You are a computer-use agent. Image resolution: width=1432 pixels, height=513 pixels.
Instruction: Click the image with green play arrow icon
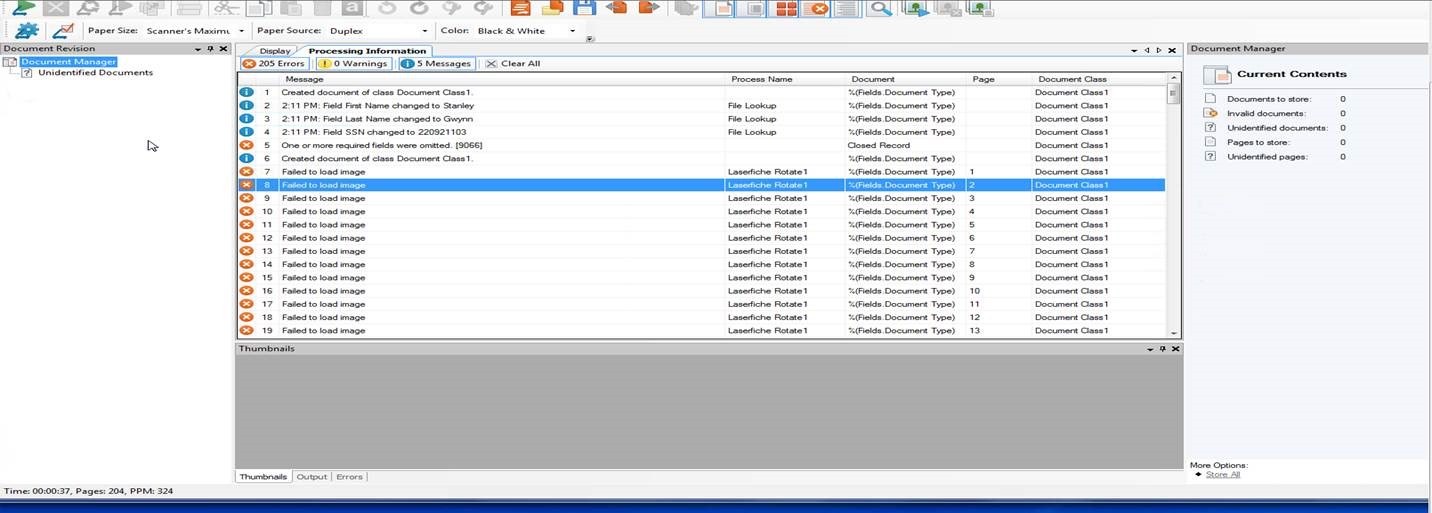[914, 9]
